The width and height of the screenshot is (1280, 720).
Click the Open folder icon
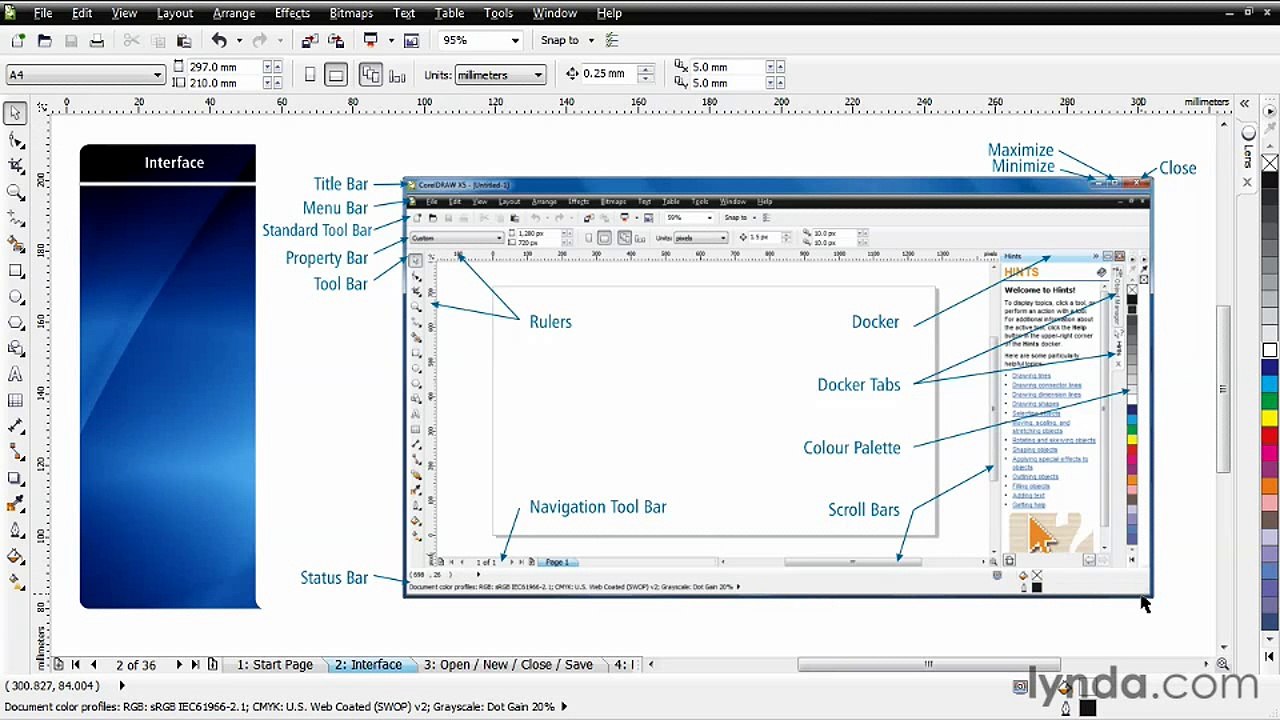tap(44, 40)
